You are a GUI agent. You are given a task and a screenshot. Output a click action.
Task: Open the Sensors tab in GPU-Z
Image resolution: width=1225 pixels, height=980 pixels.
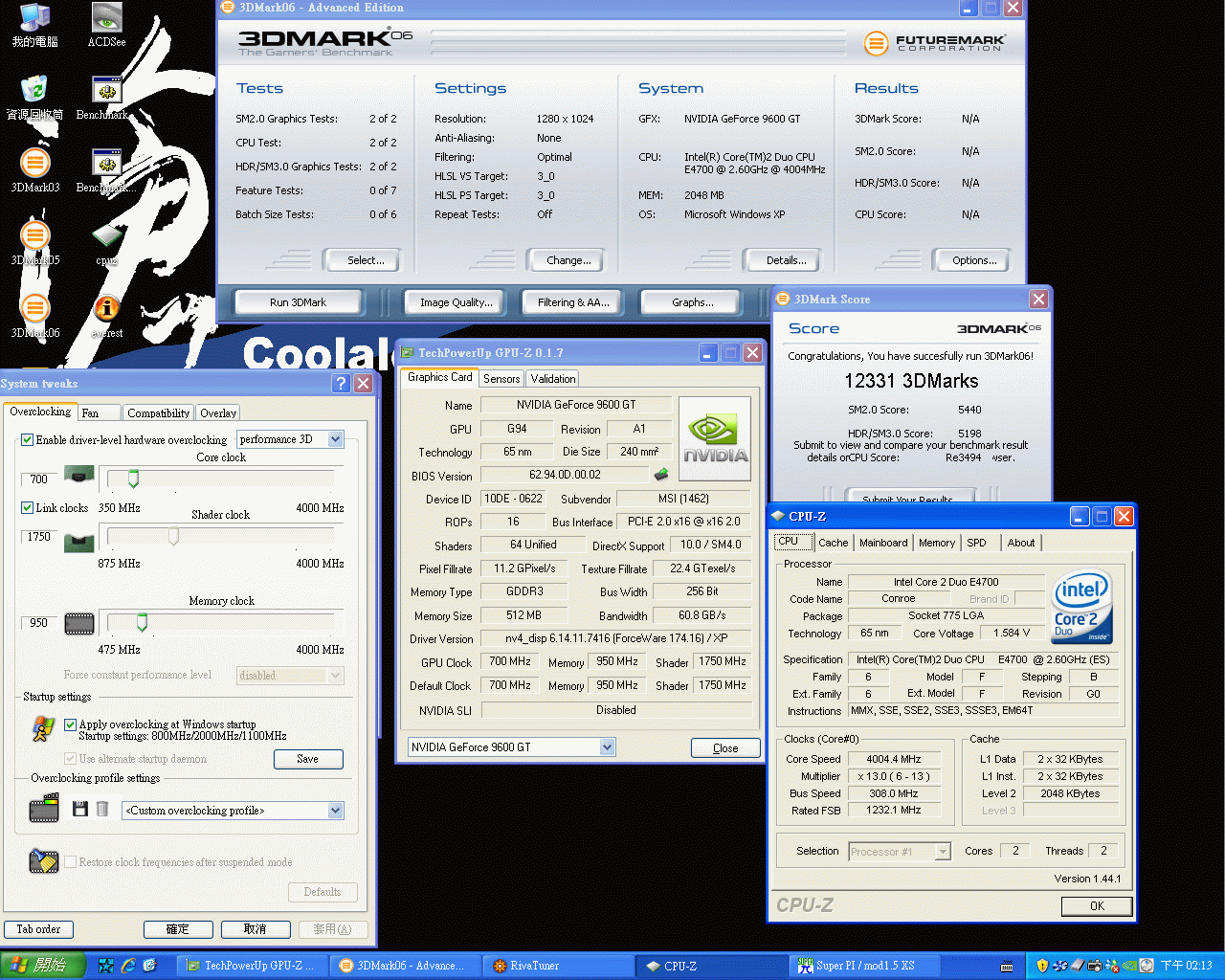tap(501, 379)
